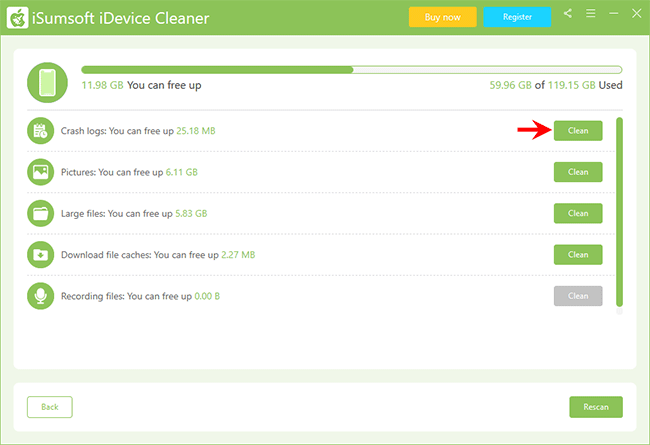Clean the Large files category

point(578,213)
